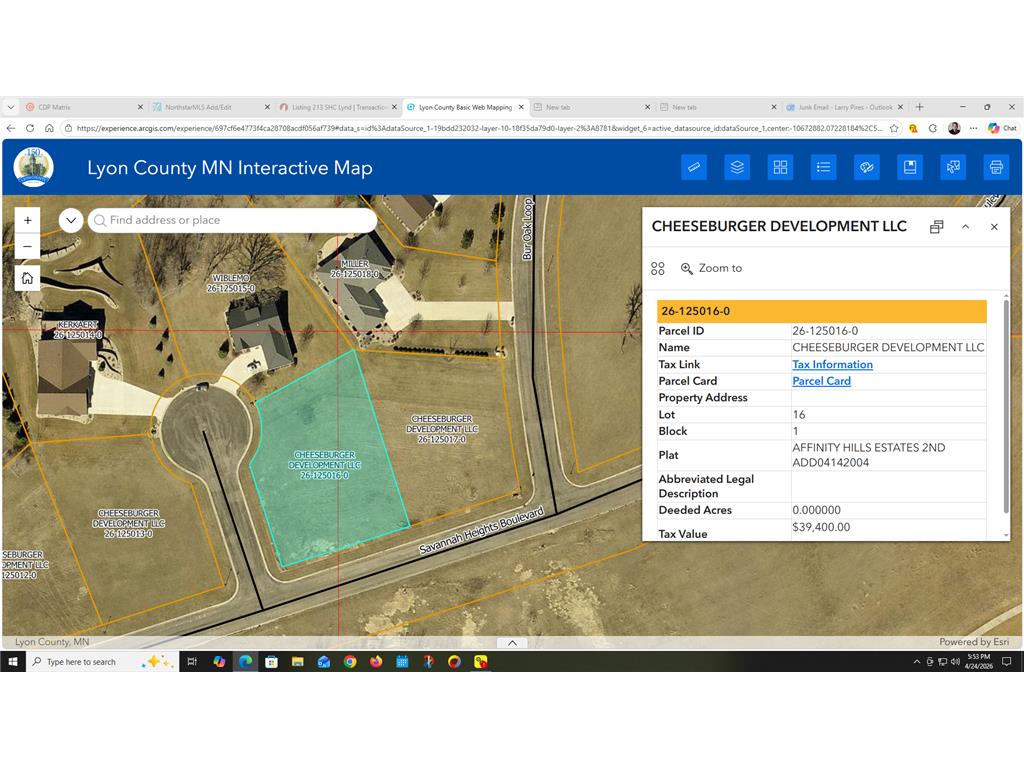
Task: Open browser settings ellipsis menu
Action: pos(974,128)
